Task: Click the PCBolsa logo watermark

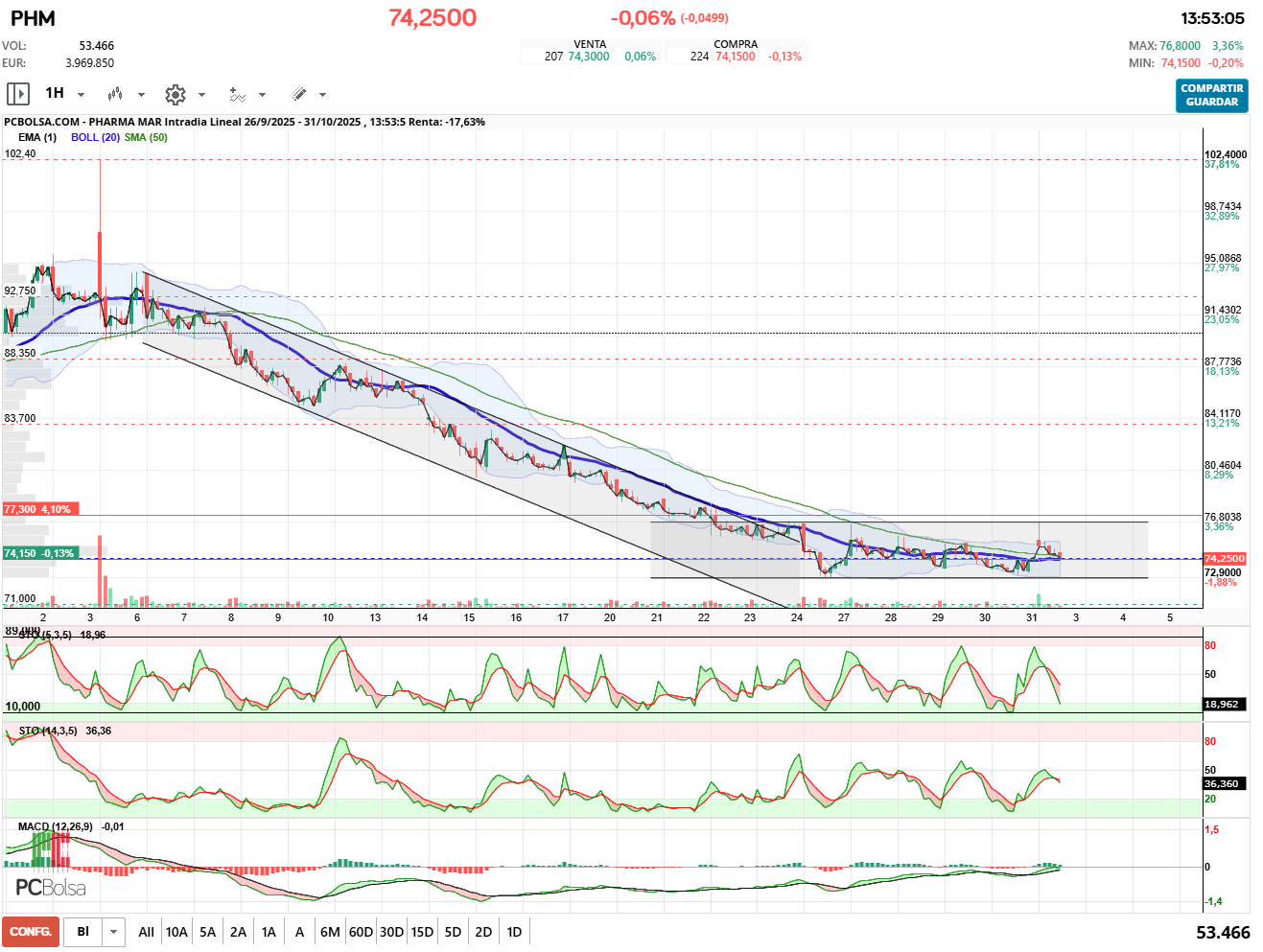Action: click(x=51, y=888)
